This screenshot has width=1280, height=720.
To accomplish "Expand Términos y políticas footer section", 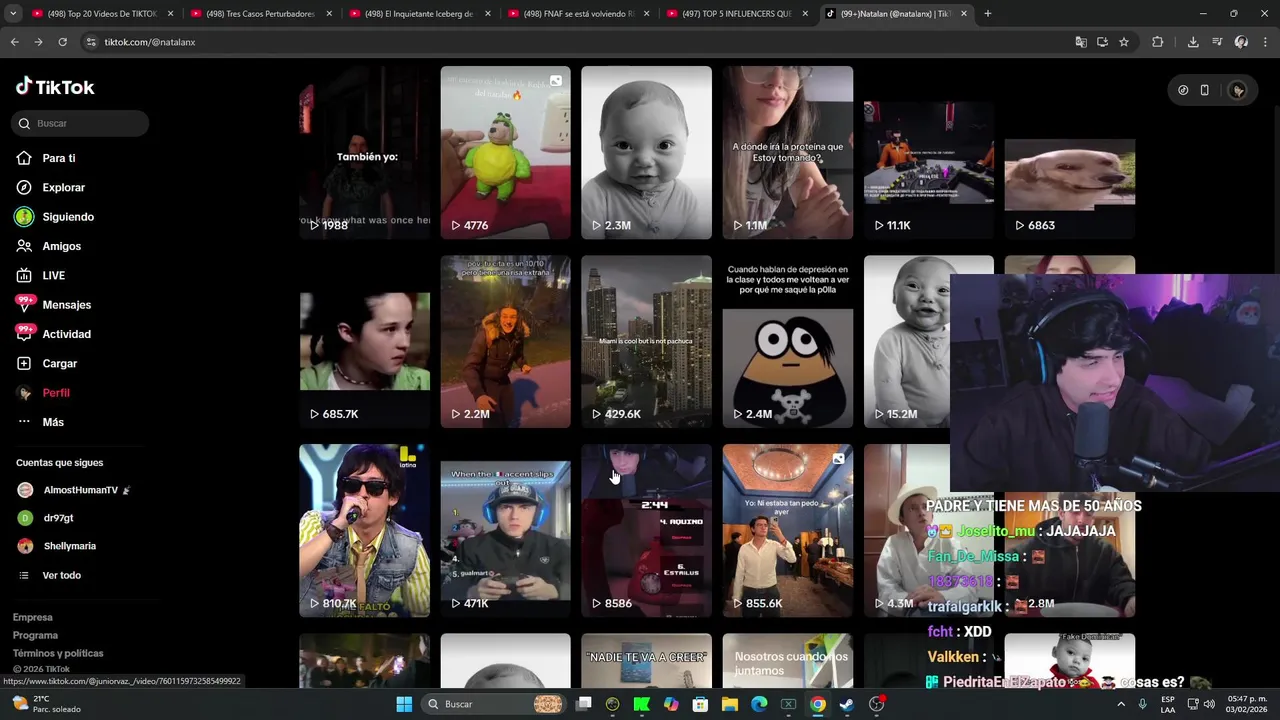I will click(58, 653).
